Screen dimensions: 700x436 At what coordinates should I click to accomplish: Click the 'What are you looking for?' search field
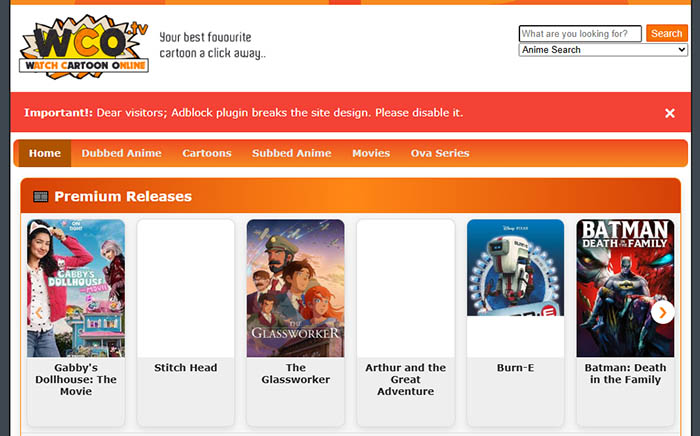point(580,34)
